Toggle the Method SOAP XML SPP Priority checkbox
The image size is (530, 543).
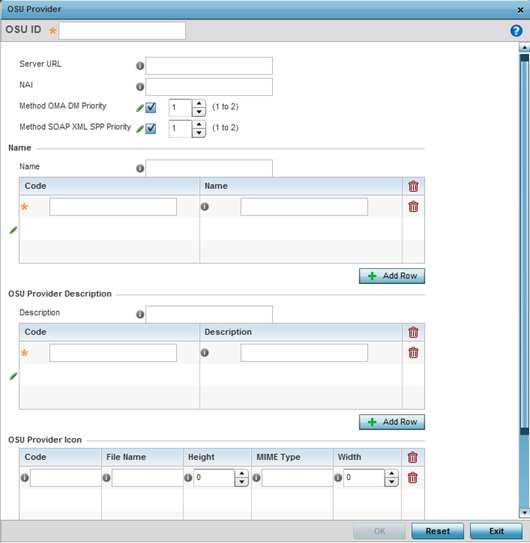151,128
